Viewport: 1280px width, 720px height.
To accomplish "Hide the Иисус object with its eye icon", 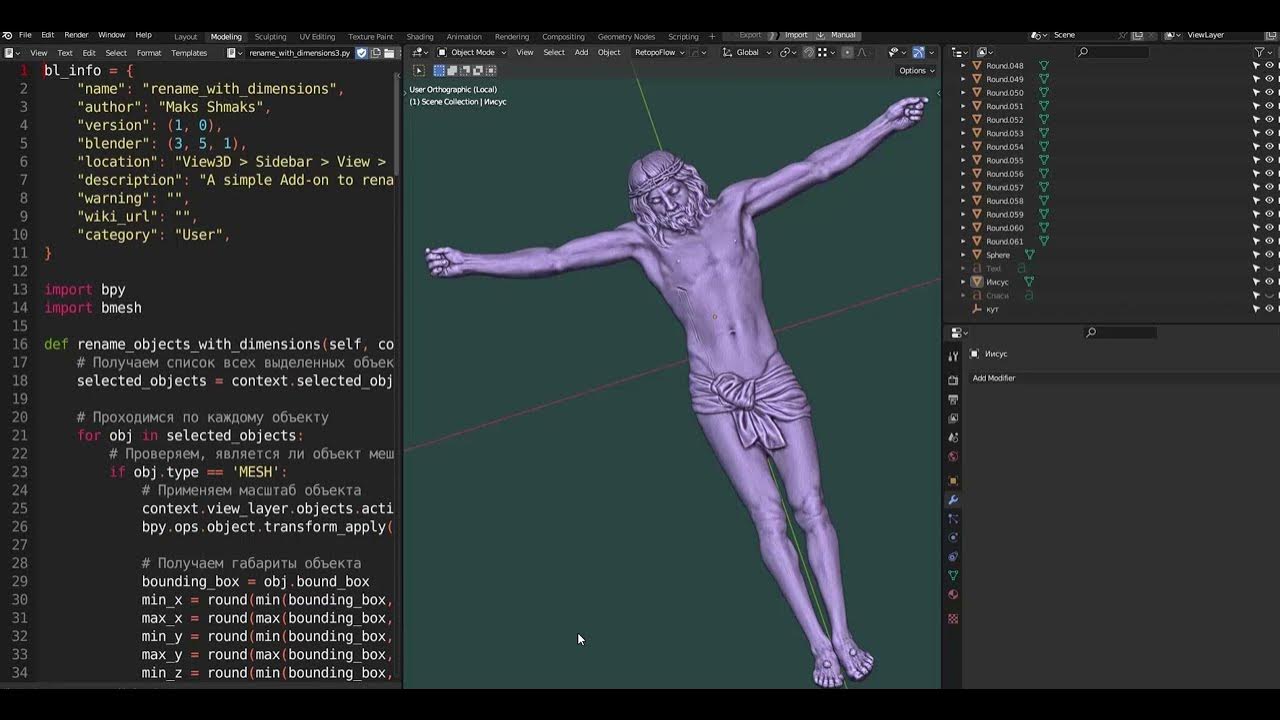I will click(1270, 282).
